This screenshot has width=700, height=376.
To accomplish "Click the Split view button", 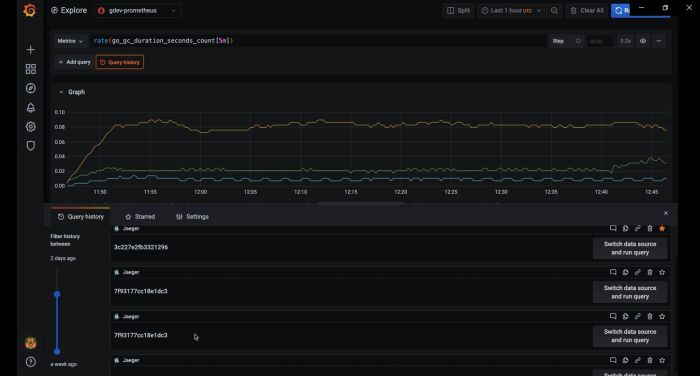I will [458, 11].
